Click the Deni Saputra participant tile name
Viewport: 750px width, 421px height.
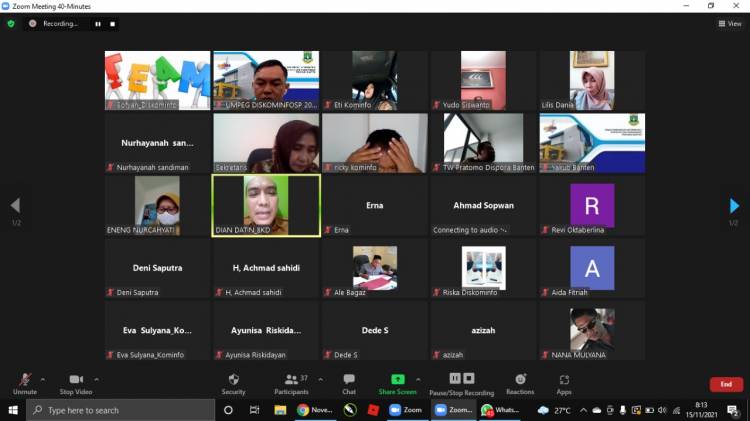[x=157, y=268]
